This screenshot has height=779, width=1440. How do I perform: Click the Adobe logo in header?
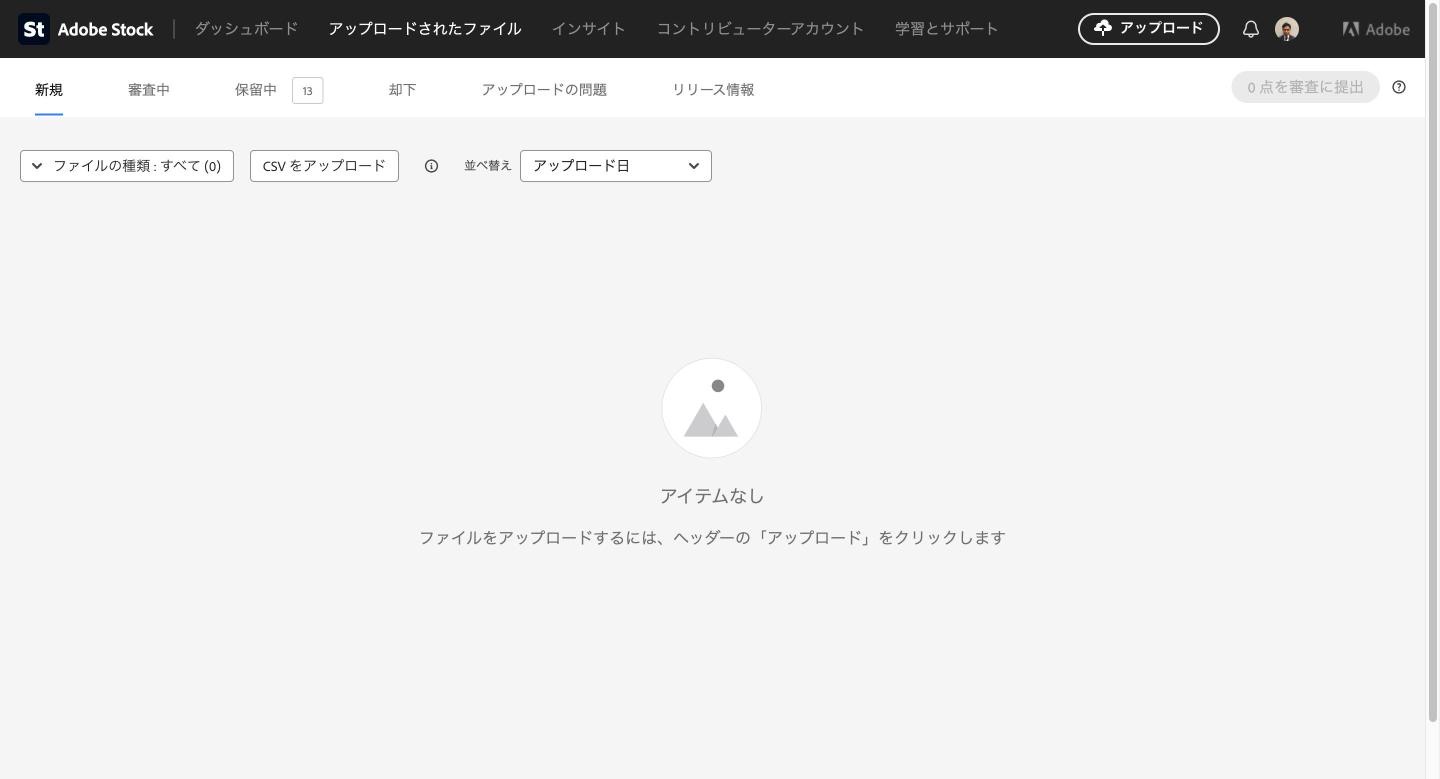pos(1376,29)
